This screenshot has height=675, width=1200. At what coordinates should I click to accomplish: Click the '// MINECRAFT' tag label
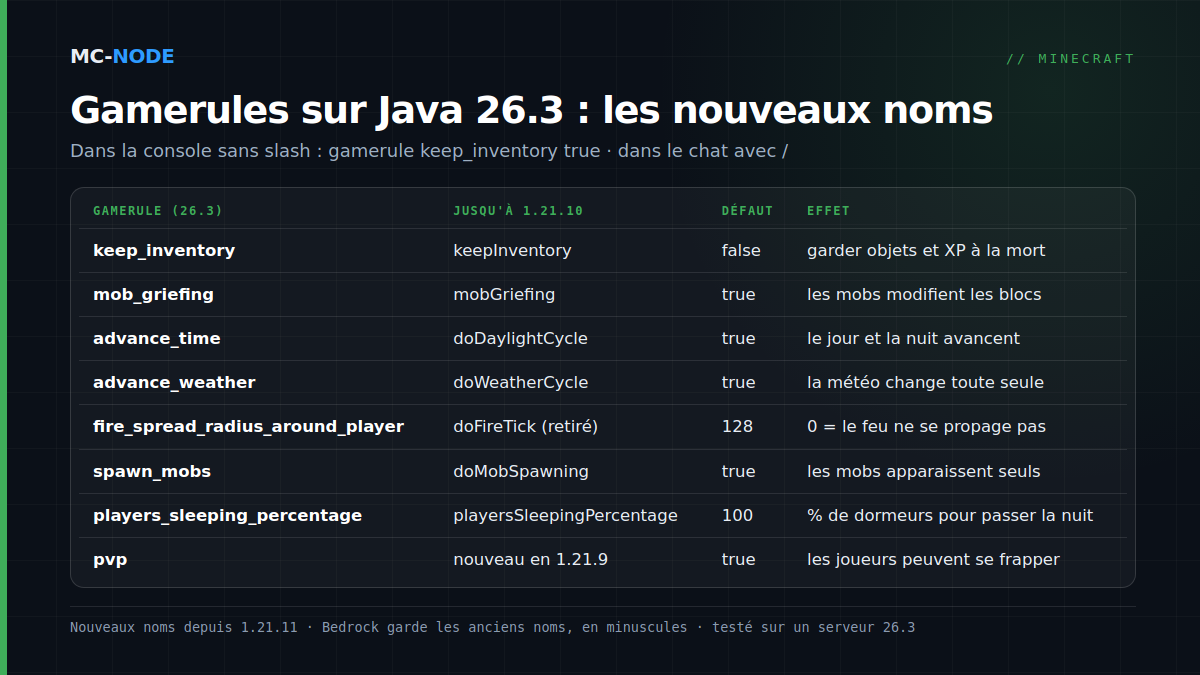tap(1070, 58)
